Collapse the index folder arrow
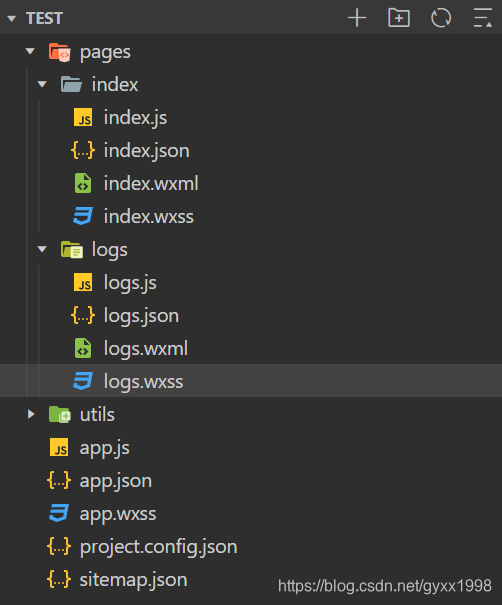Image resolution: width=502 pixels, height=605 pixels. 42,84
